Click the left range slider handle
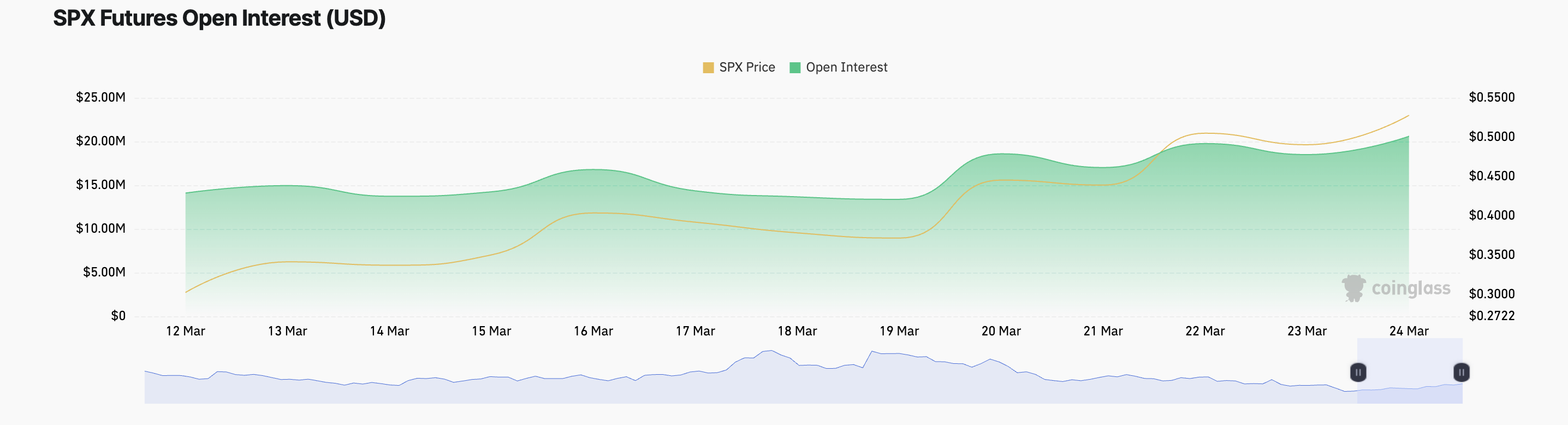 pos(1358,372)
